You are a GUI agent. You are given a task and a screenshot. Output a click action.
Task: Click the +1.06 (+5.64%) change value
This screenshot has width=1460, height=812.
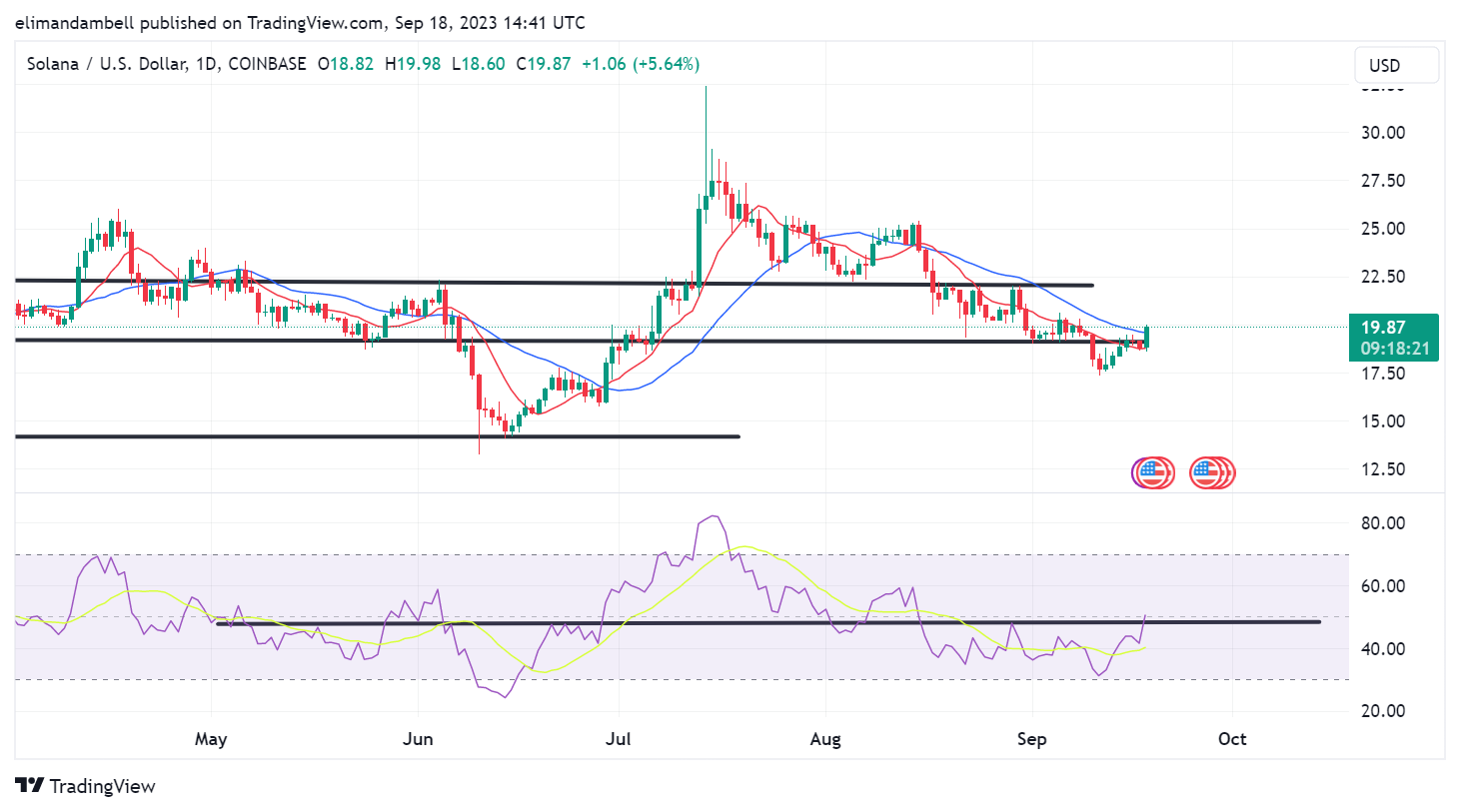[x=640, y=64]
